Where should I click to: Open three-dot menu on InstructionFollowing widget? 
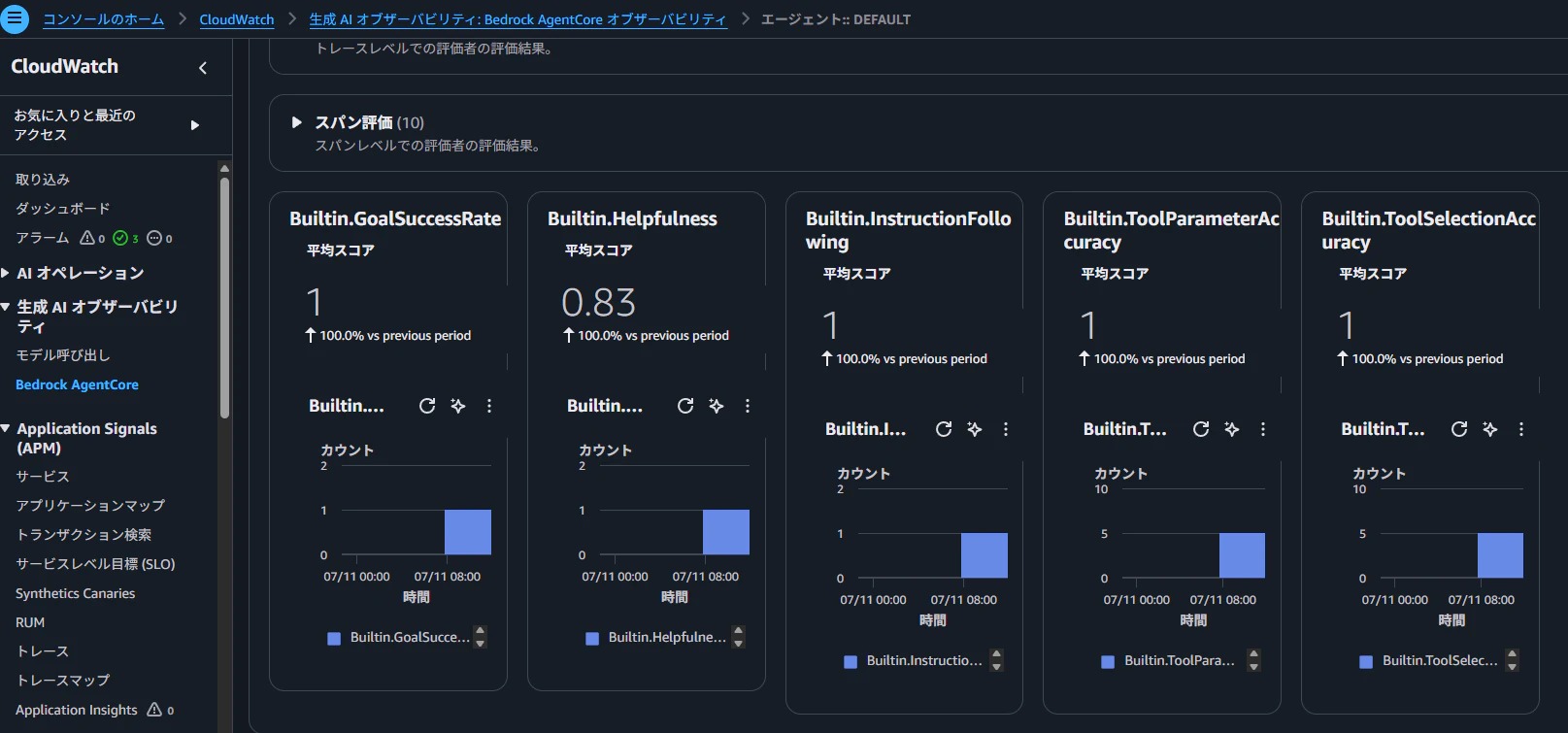pyautogui.click(x=1006, y=429)
